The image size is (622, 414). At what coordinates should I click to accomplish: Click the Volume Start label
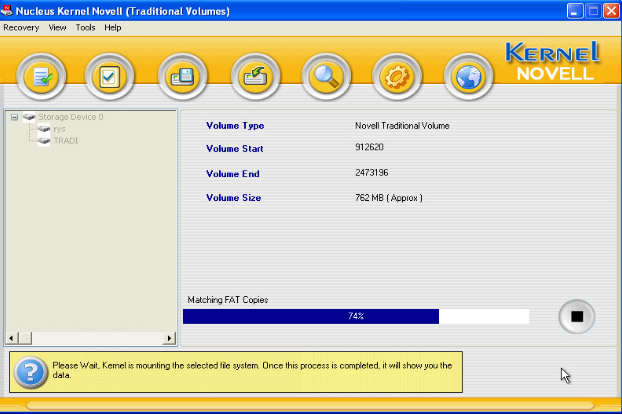pyautogui.click(x=234, y=149)
